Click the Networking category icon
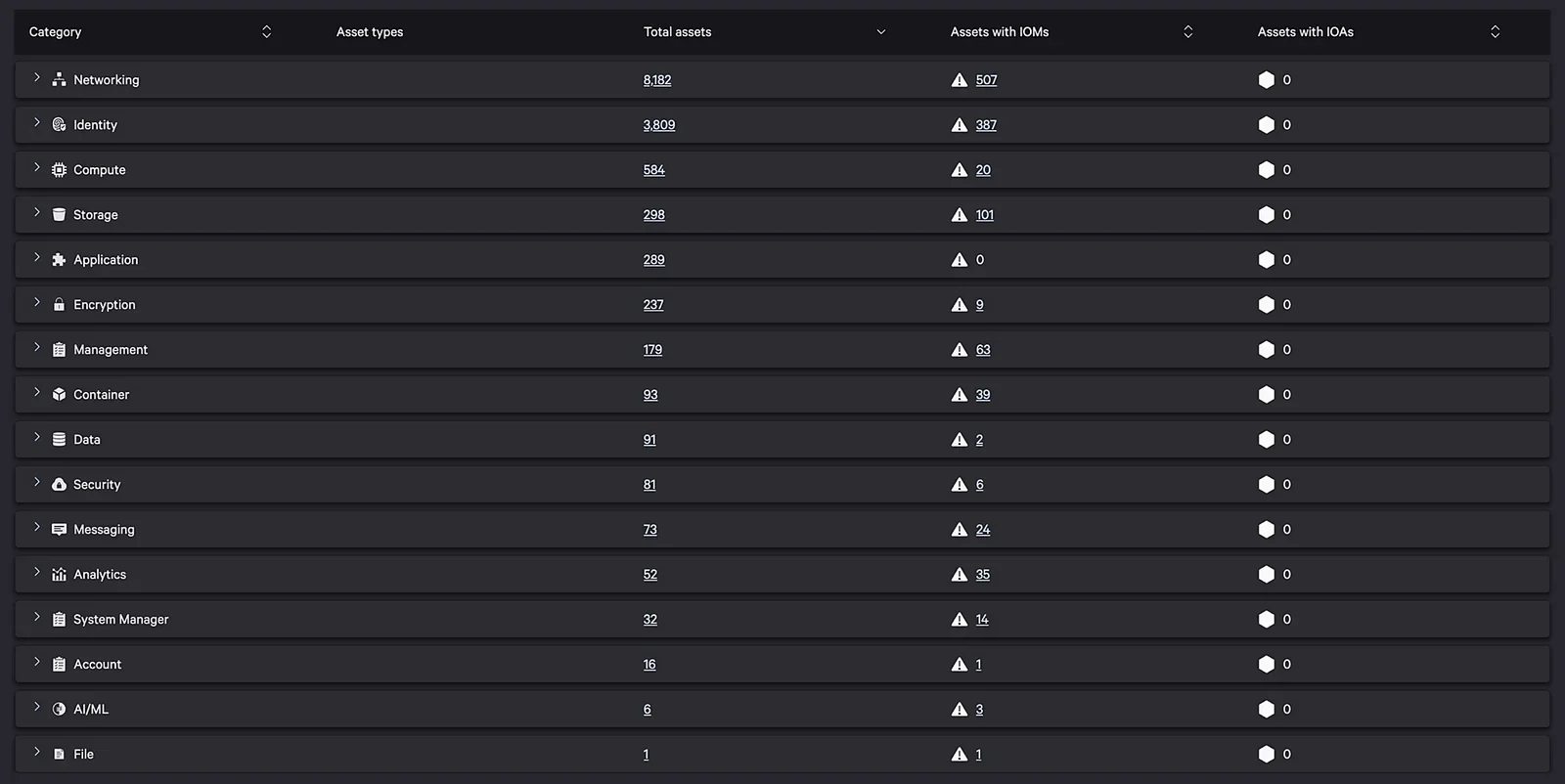Screen dimensions: 1565x784 pyautogui.click(x=59, y=80)
